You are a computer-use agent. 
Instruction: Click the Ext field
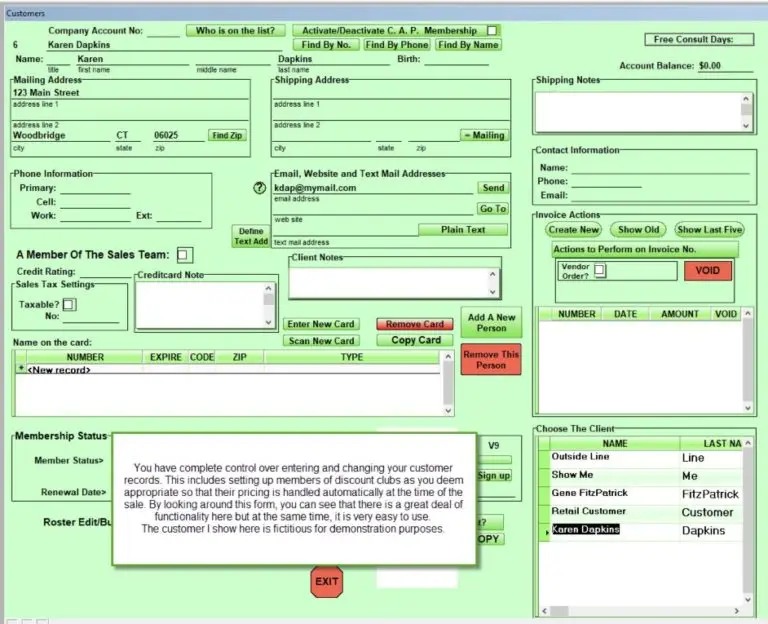(x=179, y=216)
